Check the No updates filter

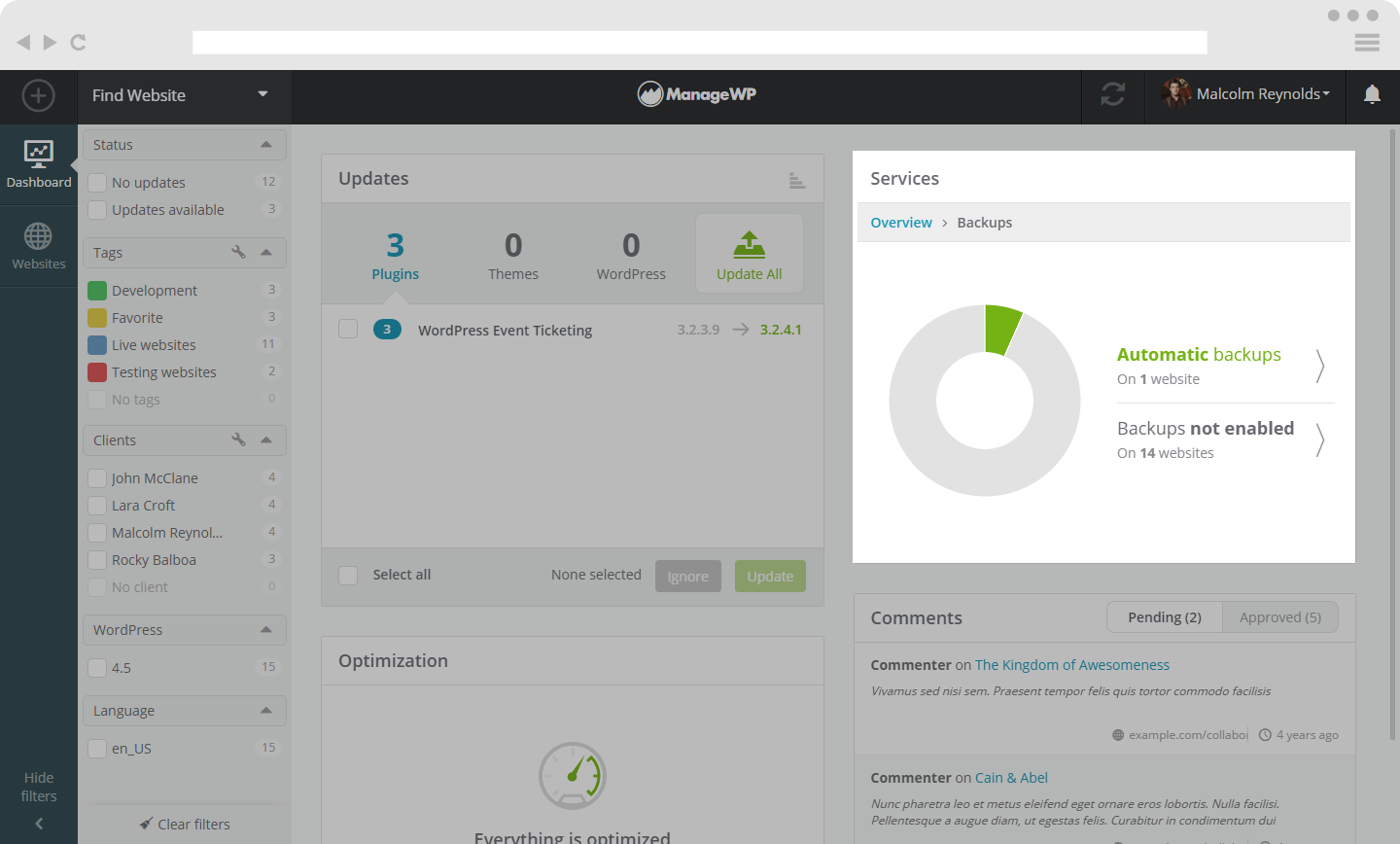click(97, 183)
